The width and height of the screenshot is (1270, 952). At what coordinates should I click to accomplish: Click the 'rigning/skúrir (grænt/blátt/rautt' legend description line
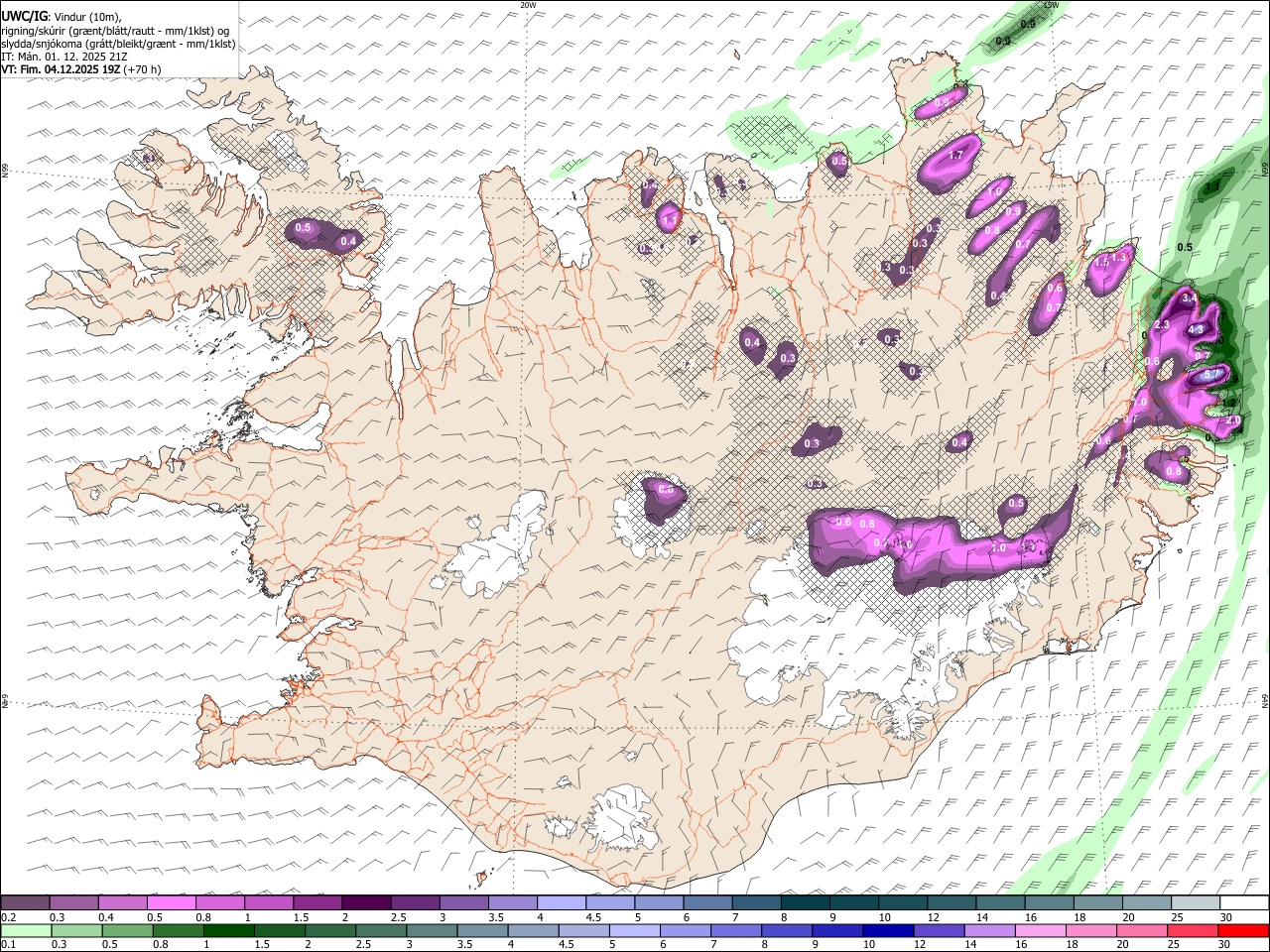(x=115, y=30)
